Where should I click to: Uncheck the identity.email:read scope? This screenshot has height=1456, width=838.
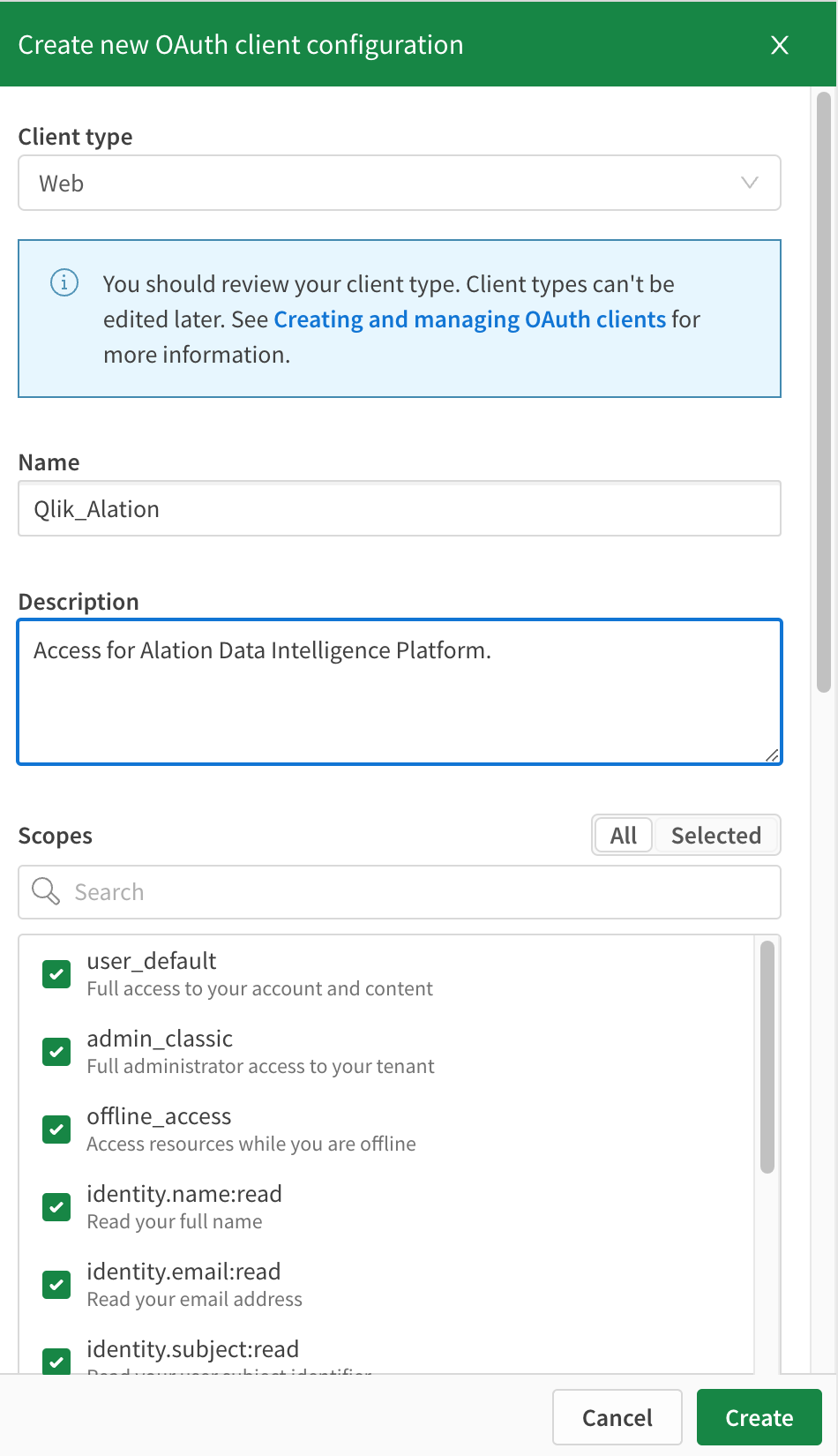coord(56,1285)
